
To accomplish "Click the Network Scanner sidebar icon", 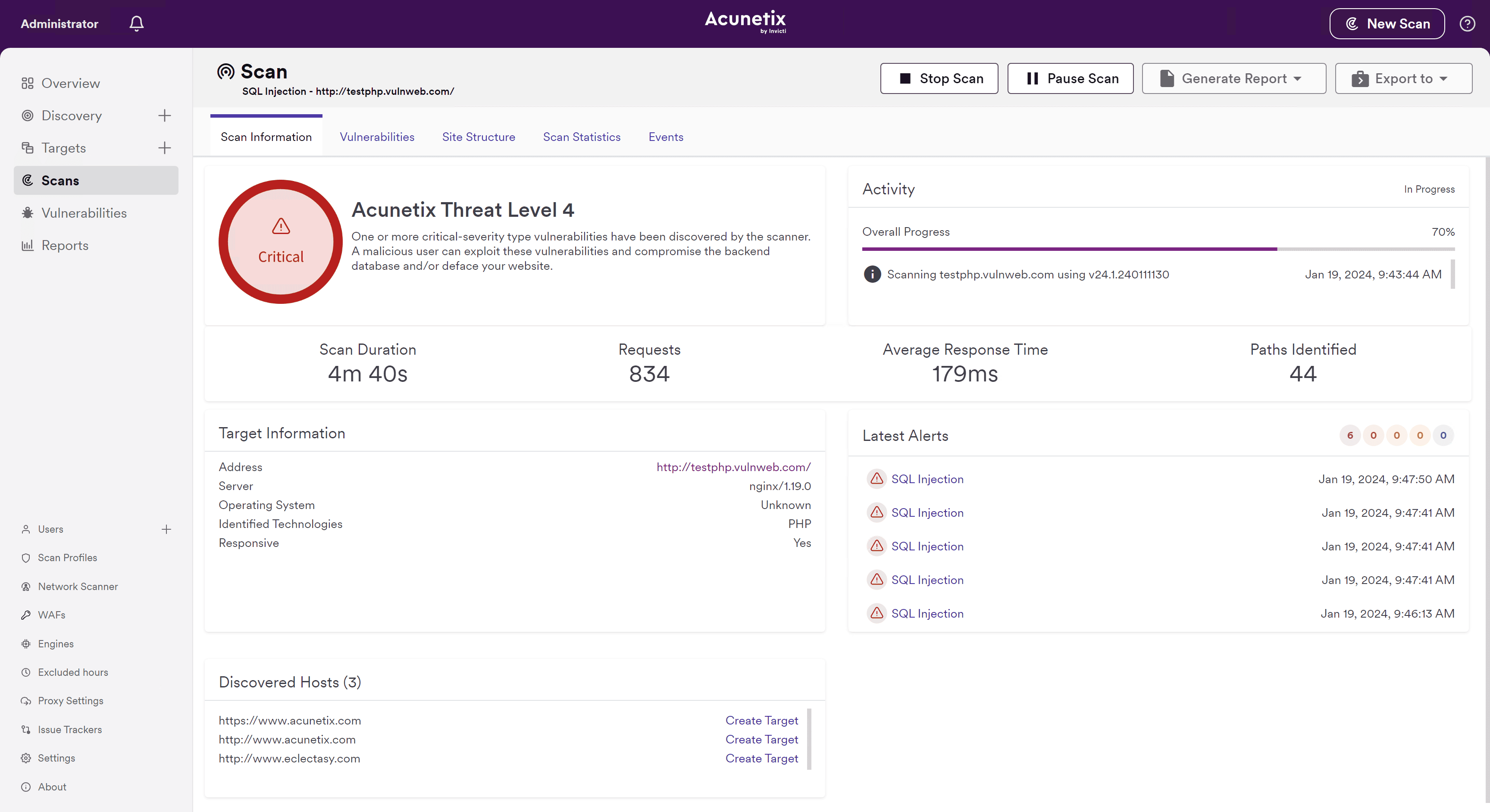I will point(26,587).
